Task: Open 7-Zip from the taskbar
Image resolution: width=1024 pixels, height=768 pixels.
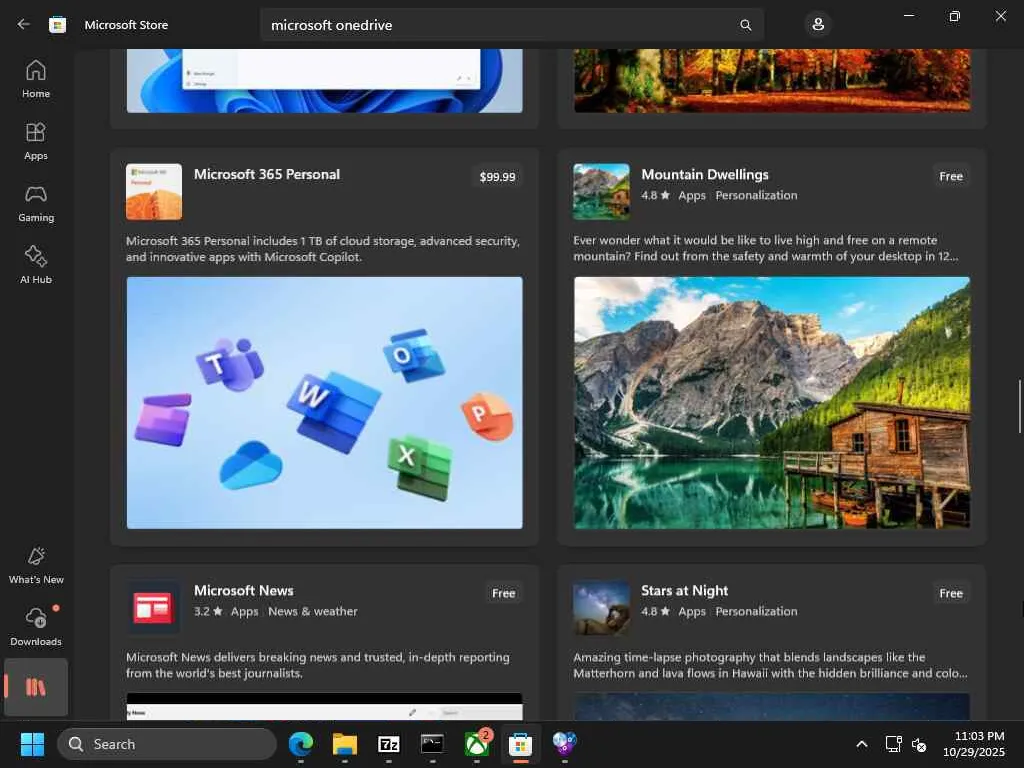Action: tap(389, 744)
